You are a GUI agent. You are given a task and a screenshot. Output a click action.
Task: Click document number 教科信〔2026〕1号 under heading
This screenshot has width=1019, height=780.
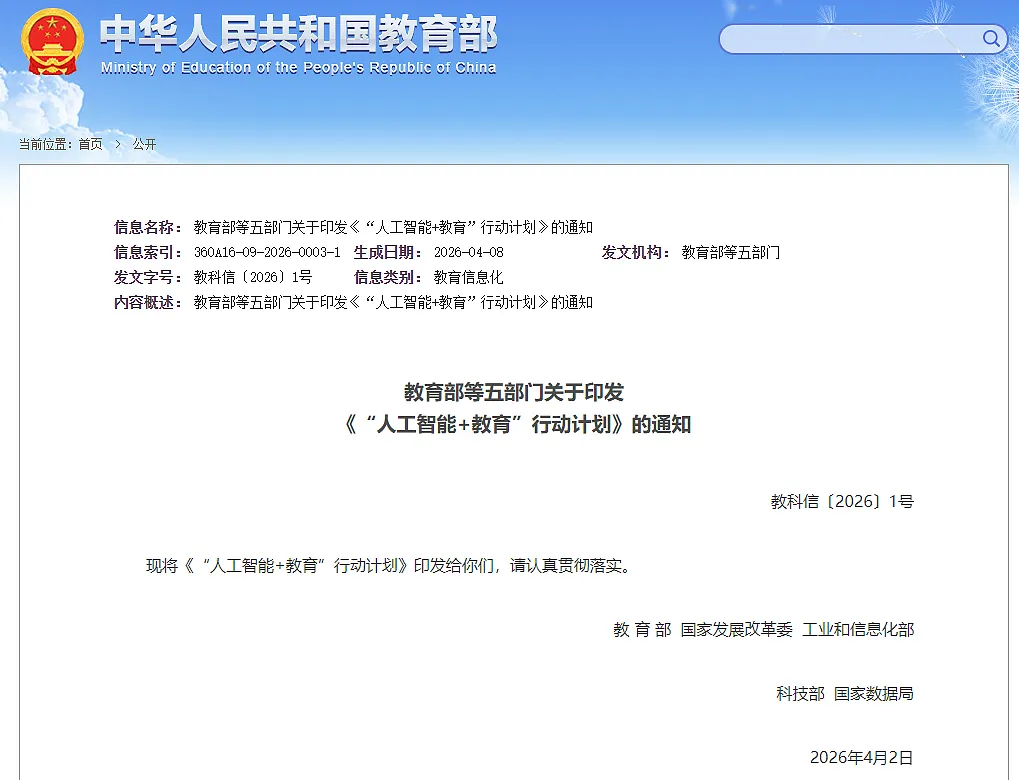pos(842,501)
